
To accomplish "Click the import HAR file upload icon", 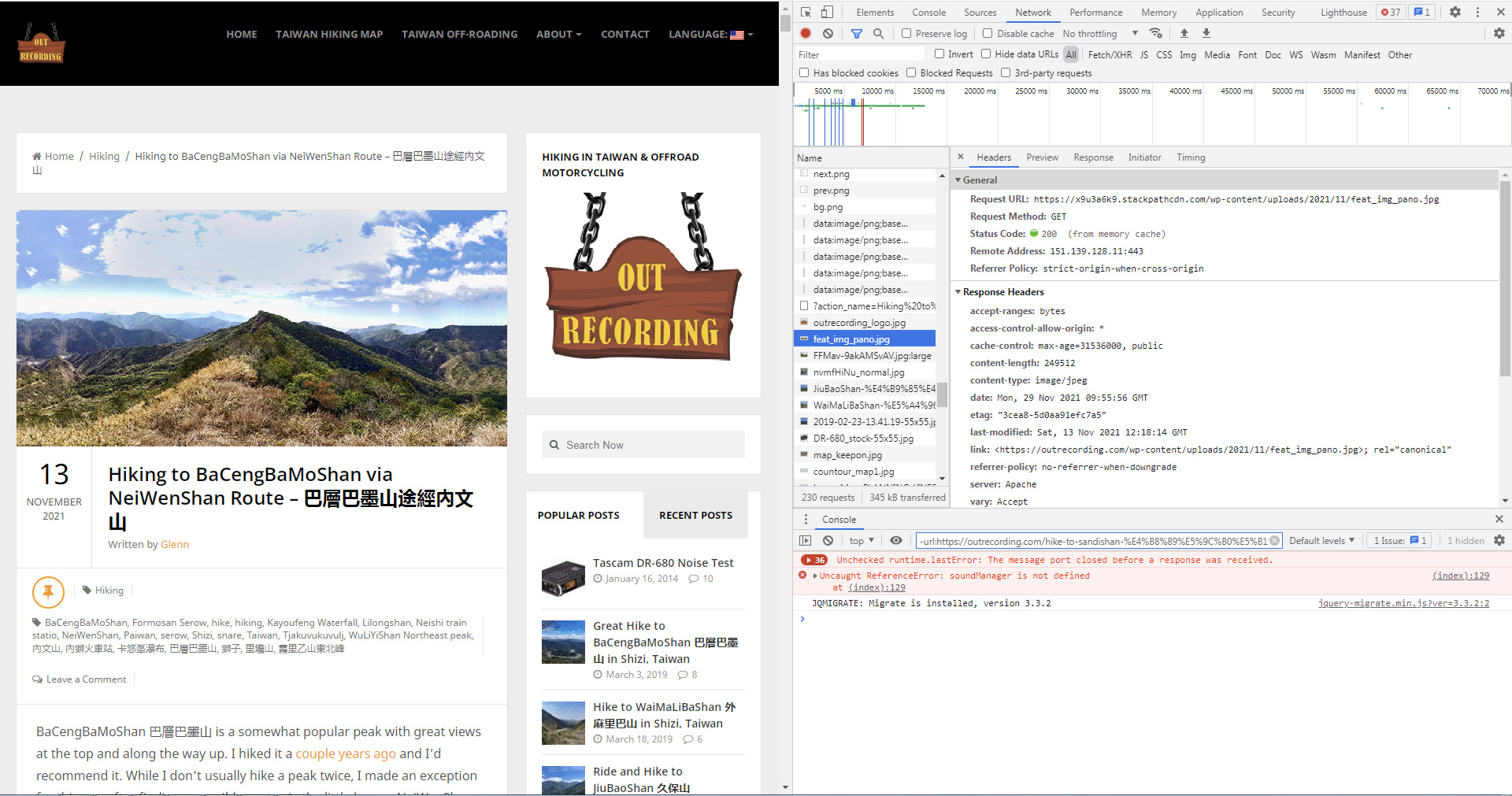I will coord(1184,33).
